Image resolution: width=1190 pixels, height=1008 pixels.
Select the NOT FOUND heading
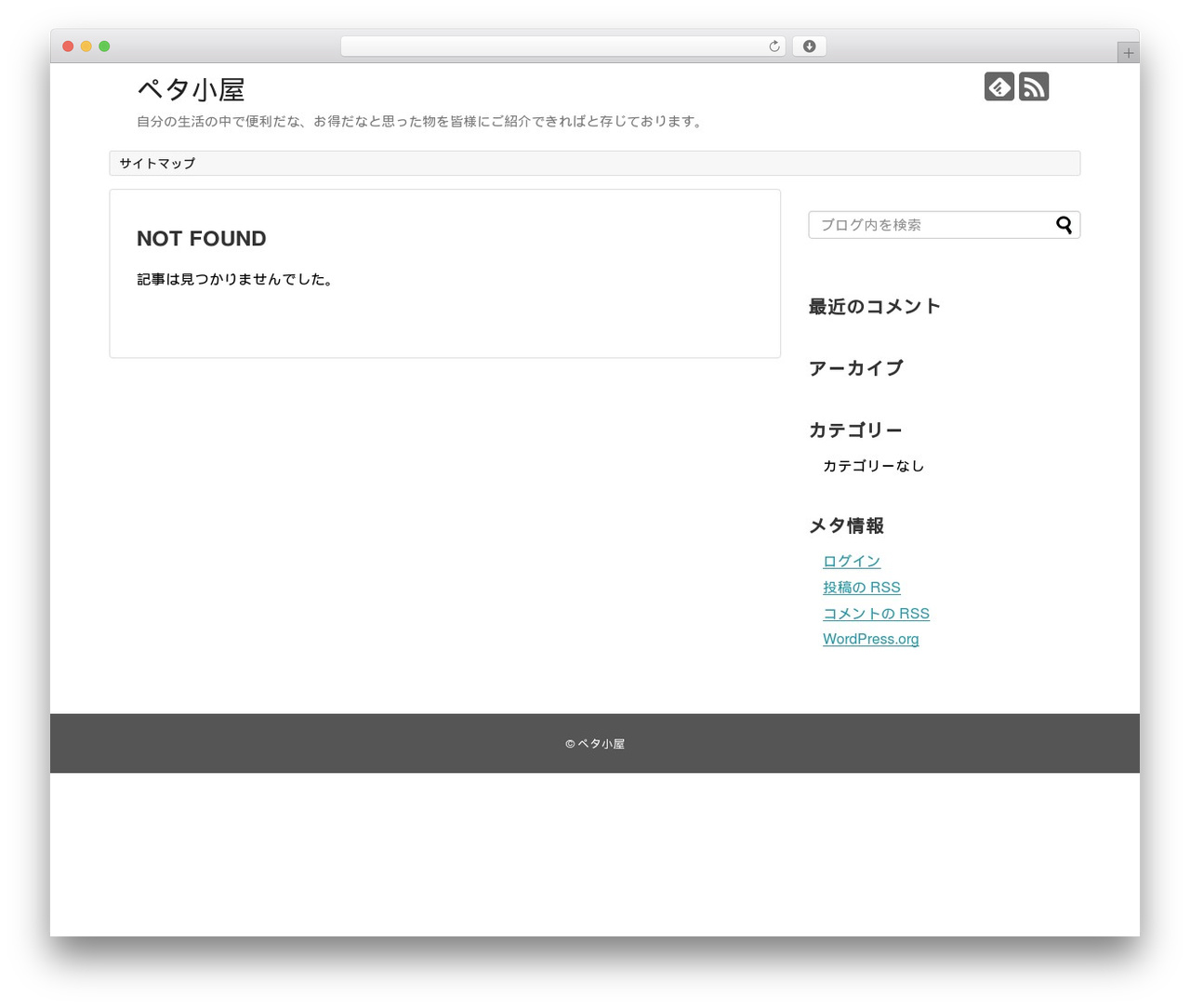202,239
